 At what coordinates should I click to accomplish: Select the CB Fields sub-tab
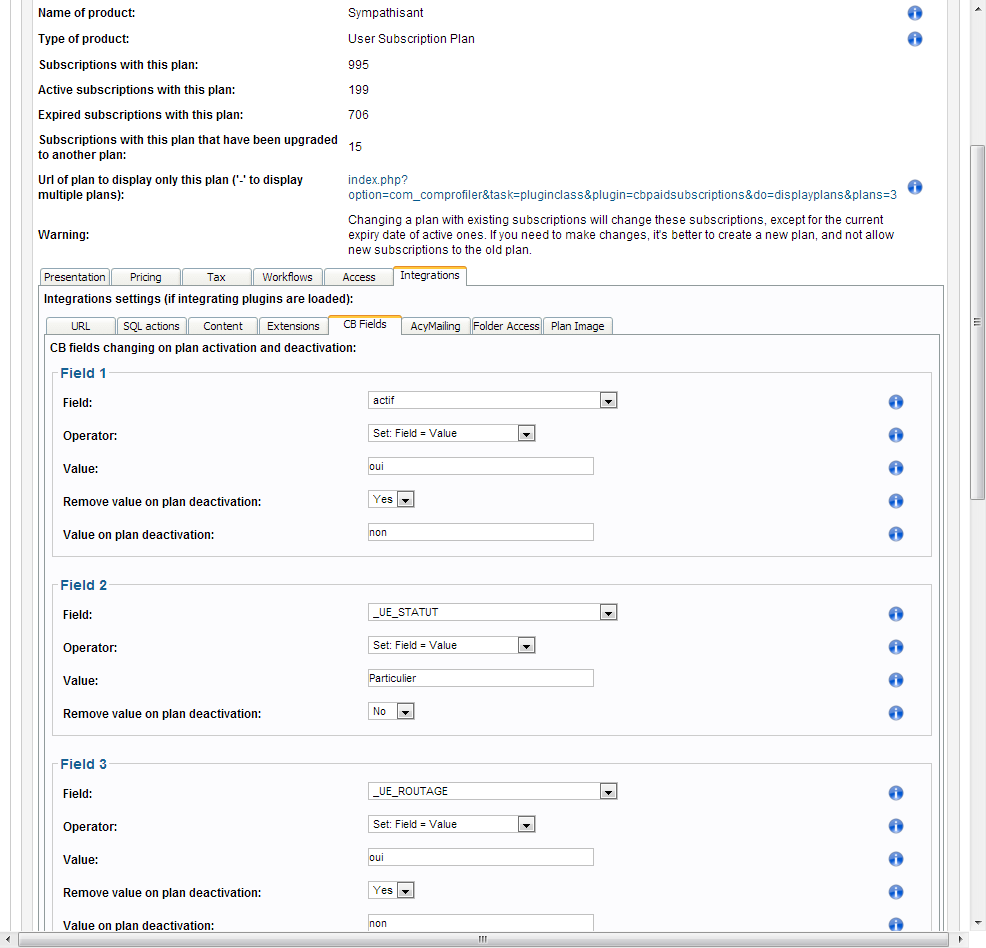click(365, 324)
